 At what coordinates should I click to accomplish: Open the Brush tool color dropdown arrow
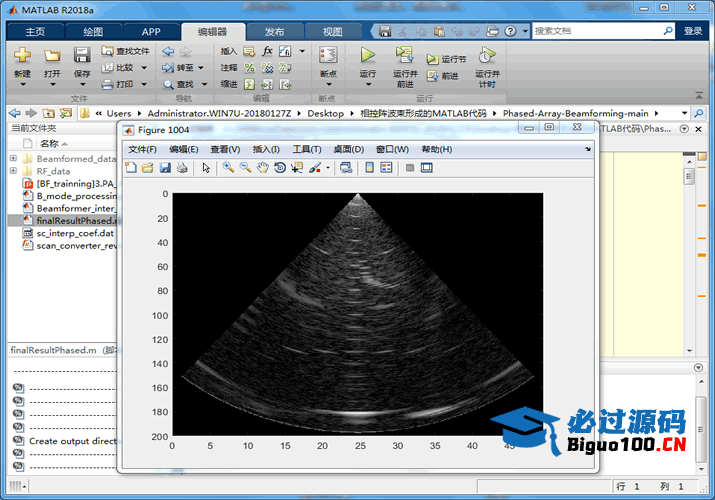[x=327, y=168]
